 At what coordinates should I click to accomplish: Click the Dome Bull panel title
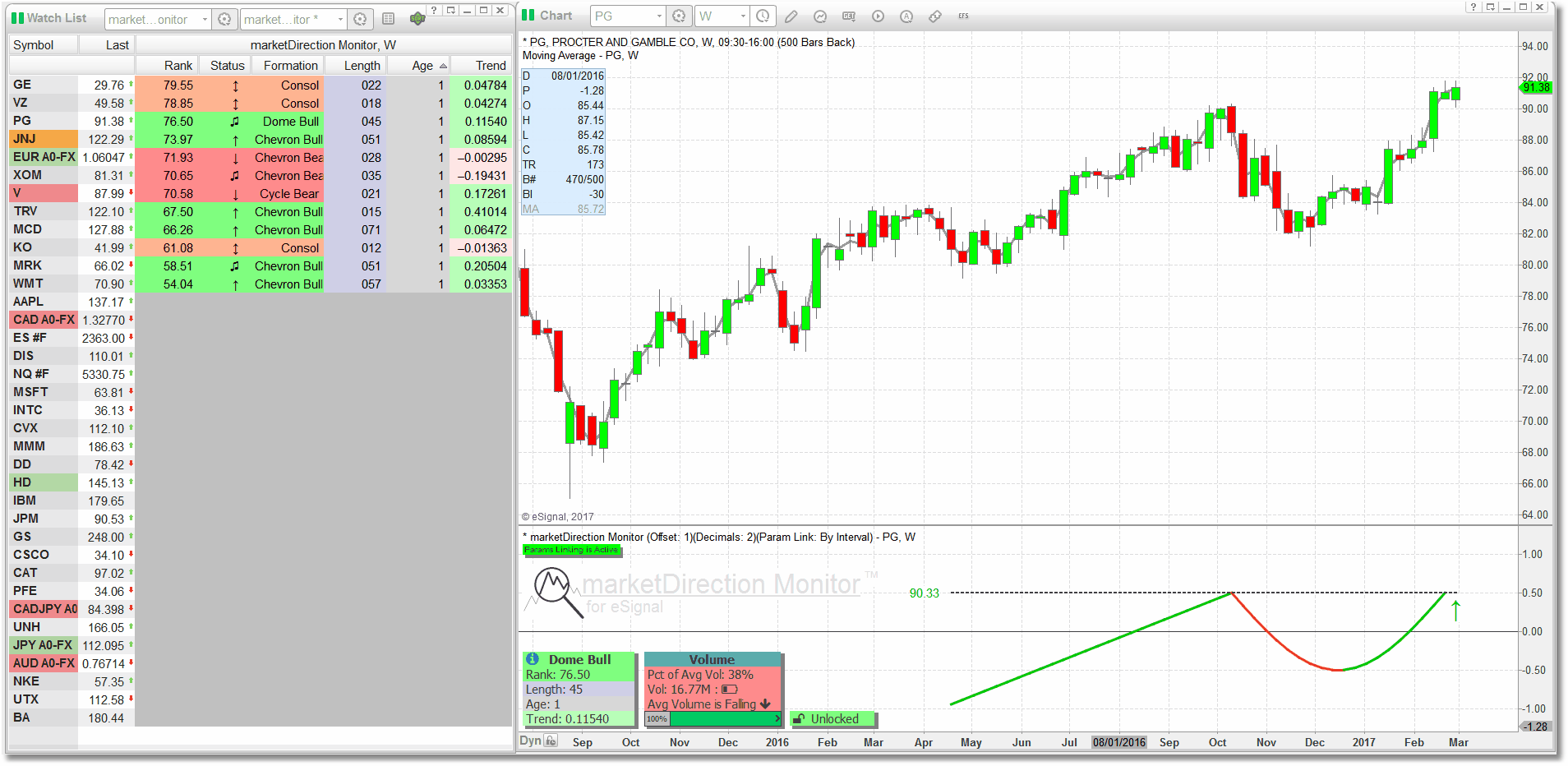point(579,659)
